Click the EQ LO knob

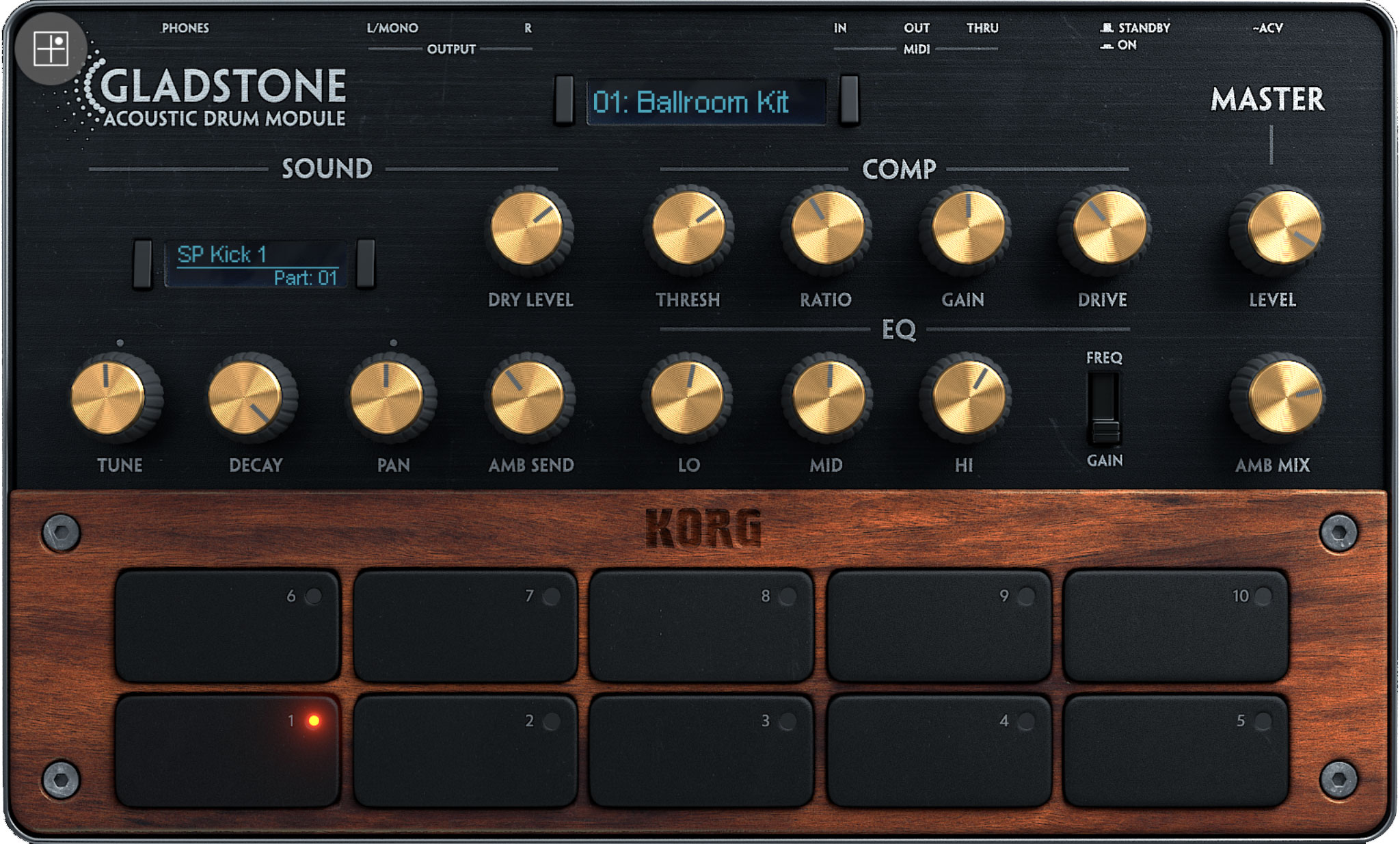click(x=687, y=397)
